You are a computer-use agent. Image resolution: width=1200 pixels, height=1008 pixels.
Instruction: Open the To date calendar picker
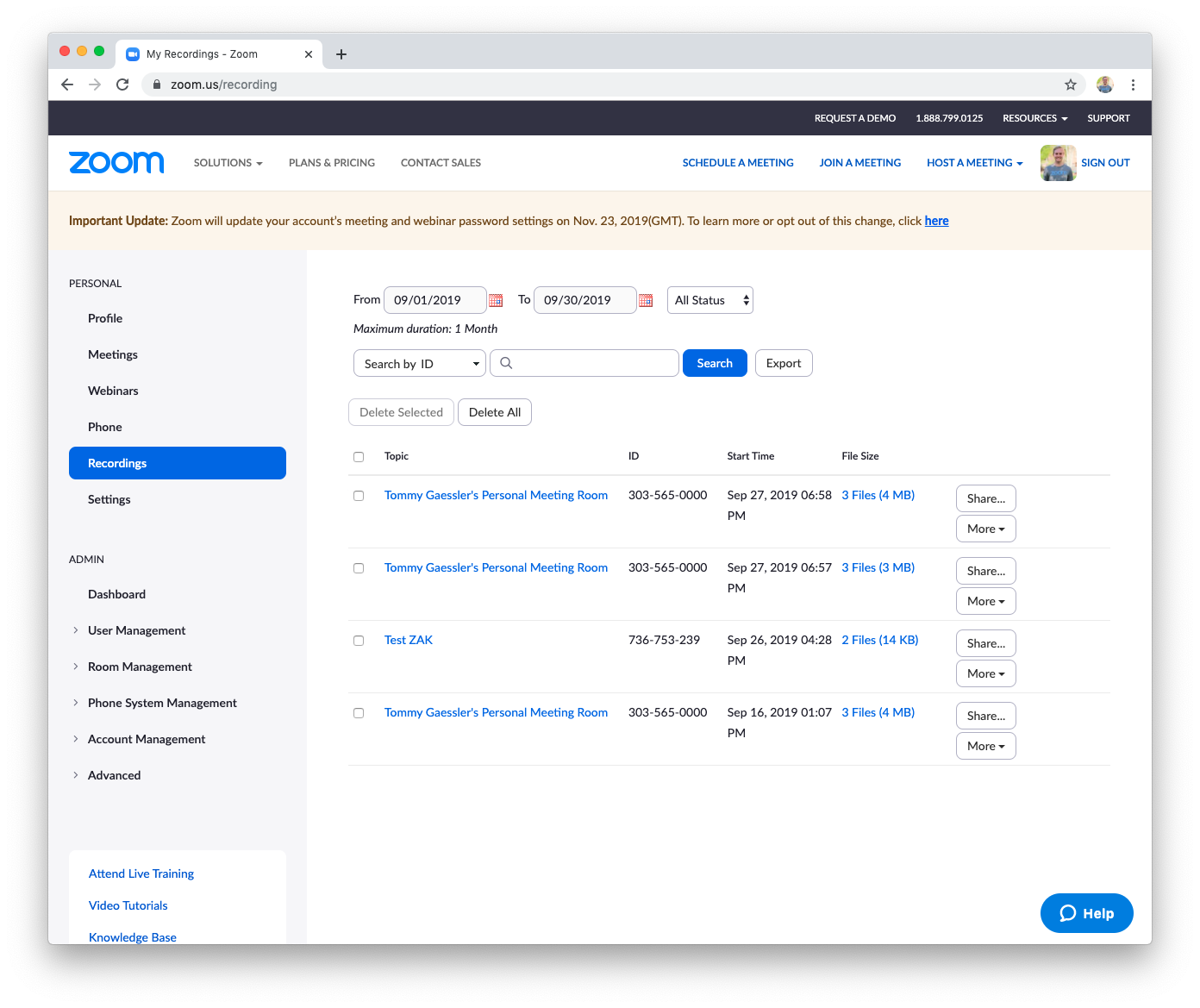646,300
